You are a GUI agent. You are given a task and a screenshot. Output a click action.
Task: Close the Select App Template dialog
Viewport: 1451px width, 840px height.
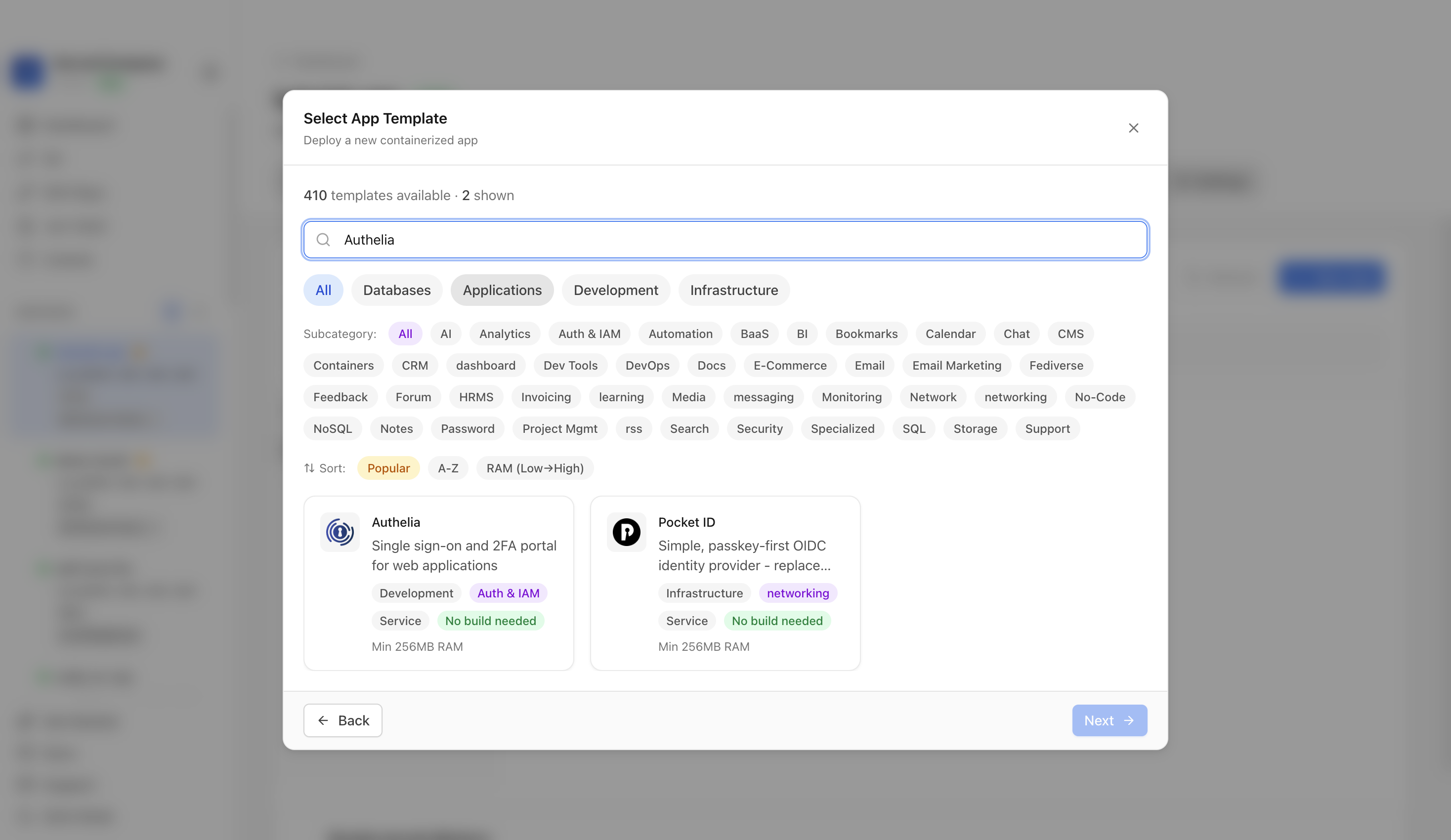[x=1133, y=128]
